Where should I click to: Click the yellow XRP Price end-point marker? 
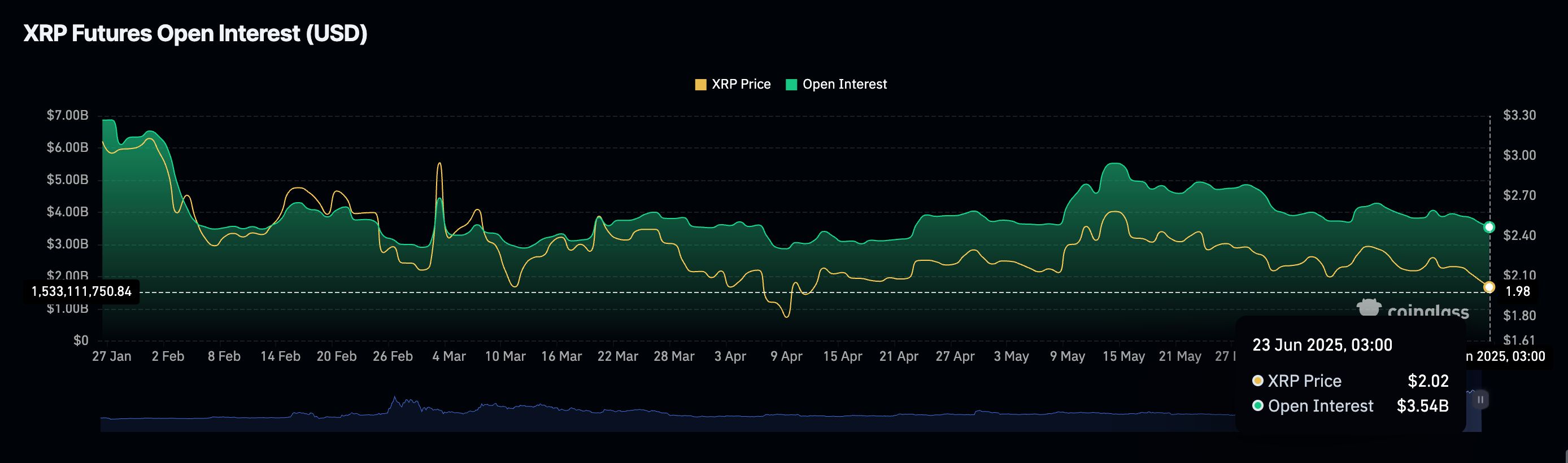(x=1489, y=287)
